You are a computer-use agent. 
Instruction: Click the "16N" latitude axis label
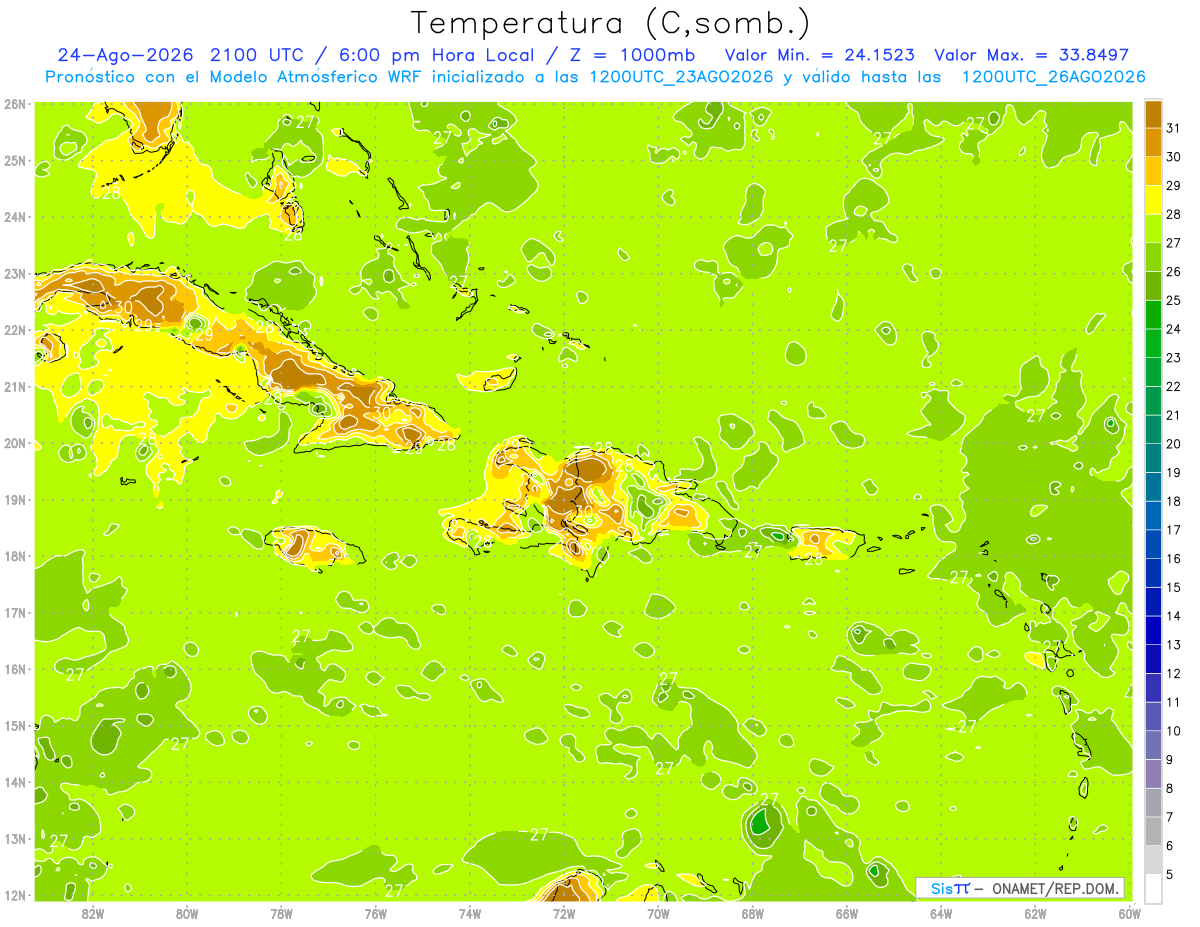pyautogui.click(x=15, y=669)
